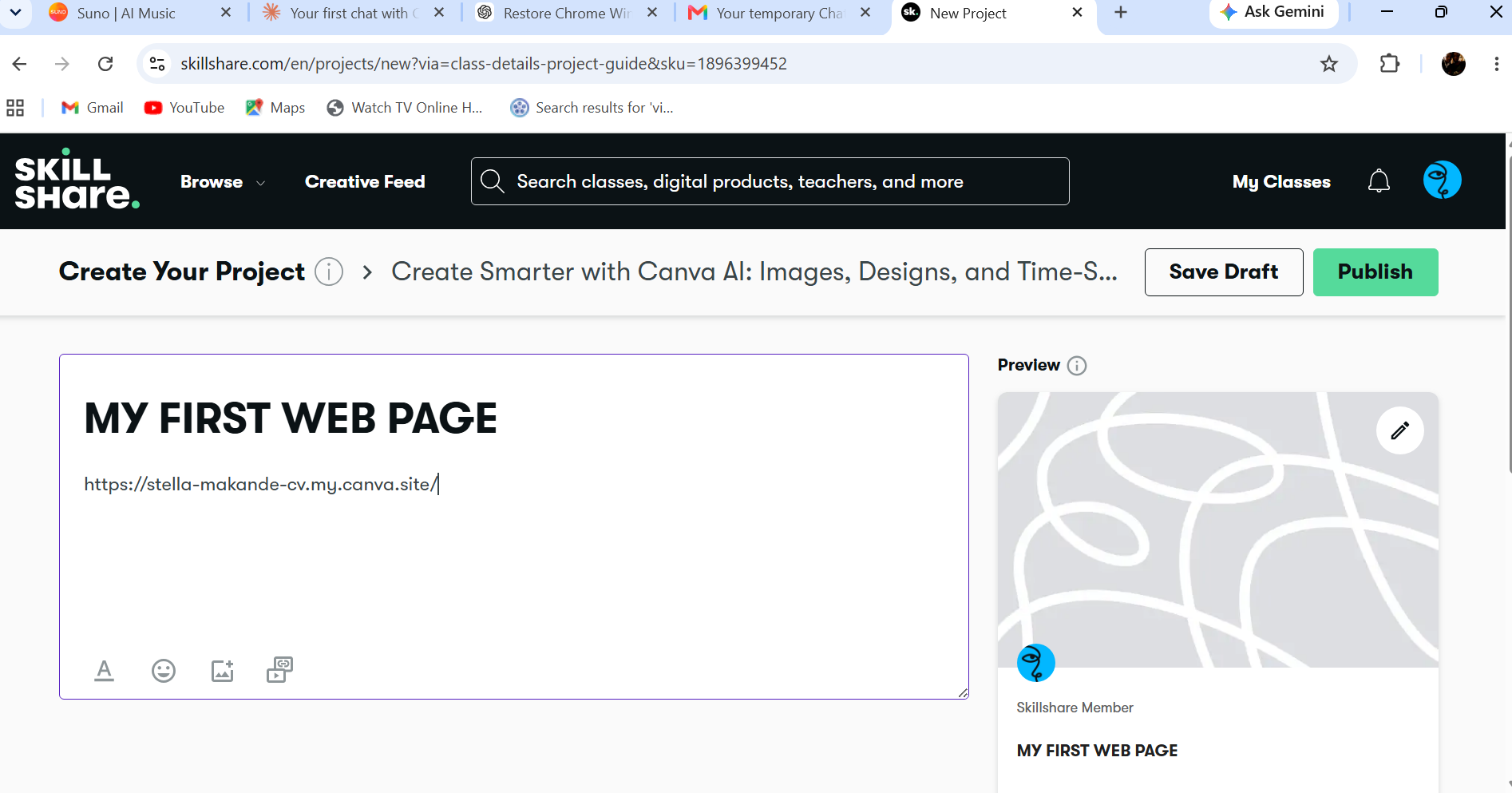Click the Skillshare logo
The image size is (1512, 793).
tap(77, 180)
